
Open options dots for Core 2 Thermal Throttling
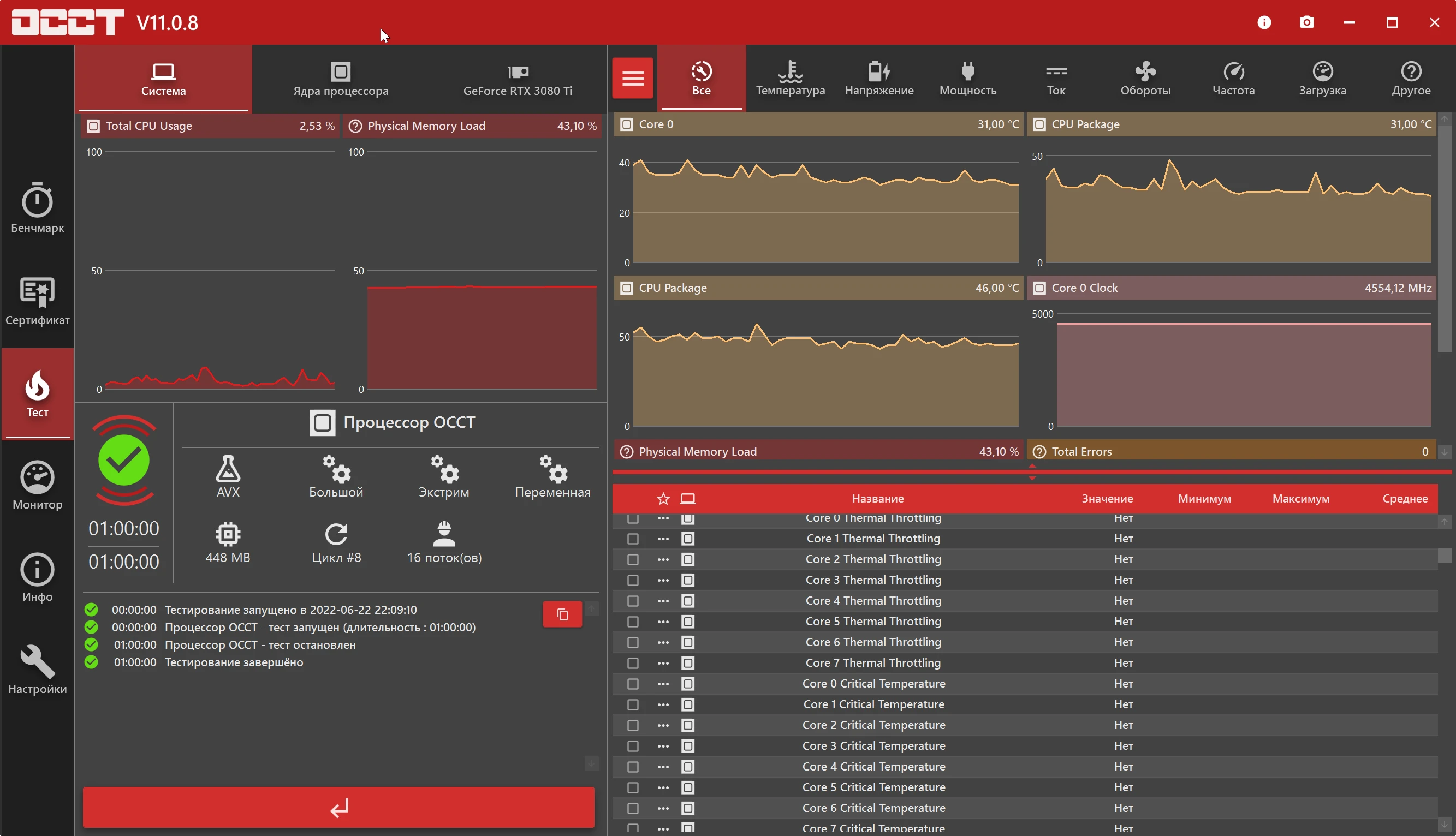(663, 559)
